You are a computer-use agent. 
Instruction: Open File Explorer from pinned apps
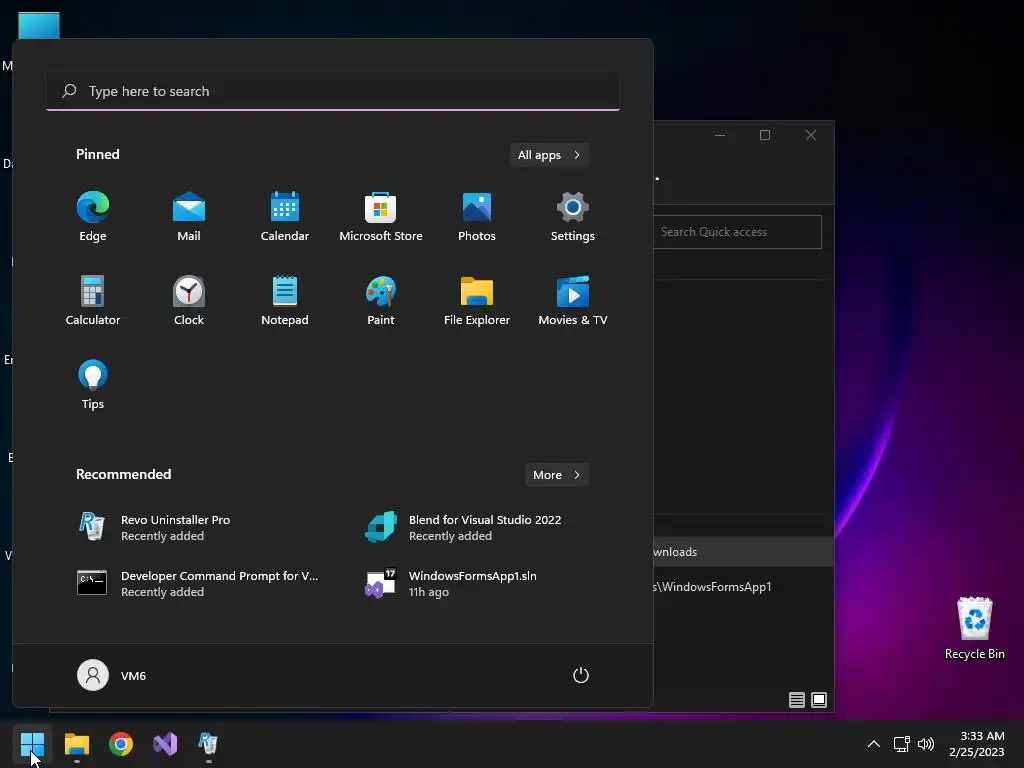click(477, 300)
